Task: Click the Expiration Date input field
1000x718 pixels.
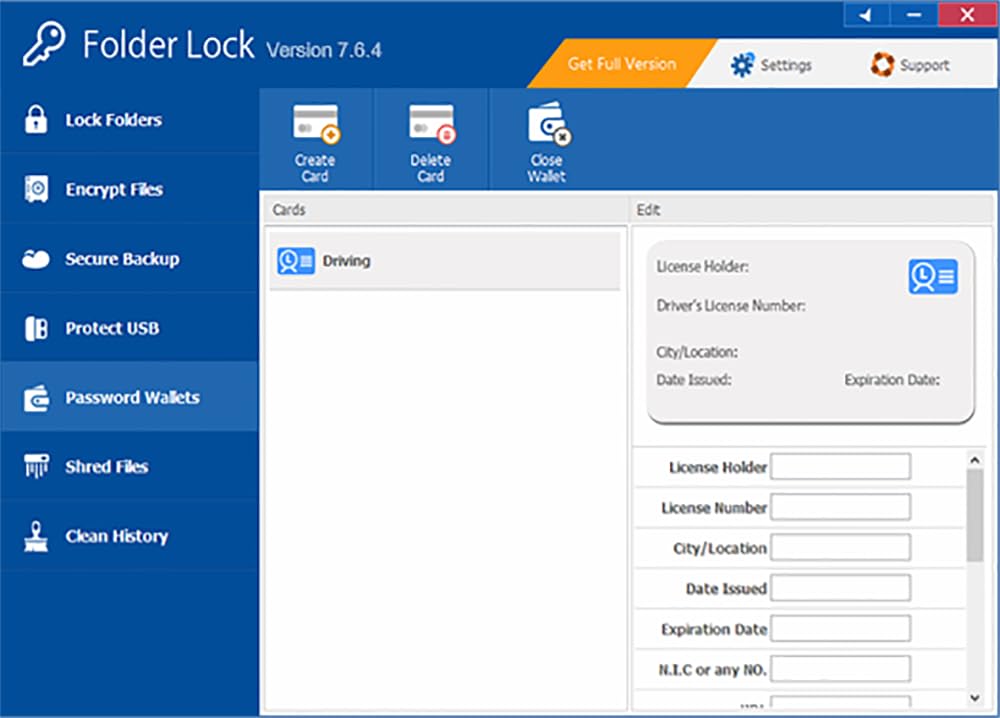Action: click(840, 629)
